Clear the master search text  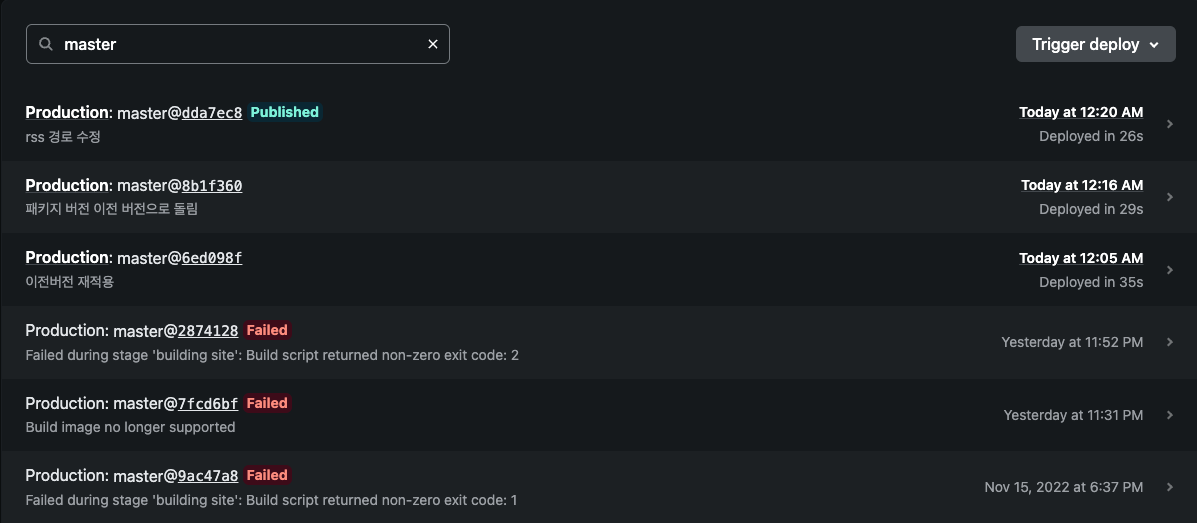click(x=433, y=44)
